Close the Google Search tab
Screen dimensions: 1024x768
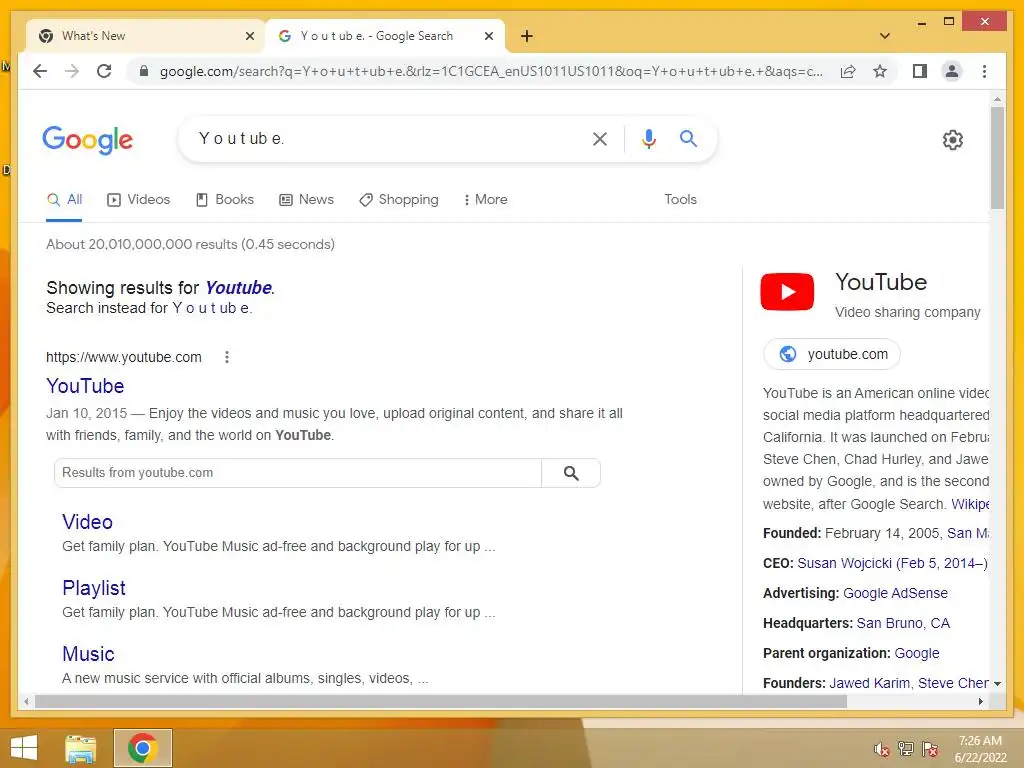(x=488, y=36)
